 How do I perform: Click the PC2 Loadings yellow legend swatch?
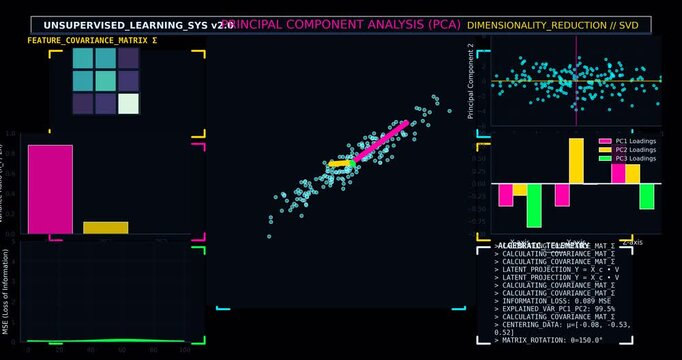click(605, 150)
